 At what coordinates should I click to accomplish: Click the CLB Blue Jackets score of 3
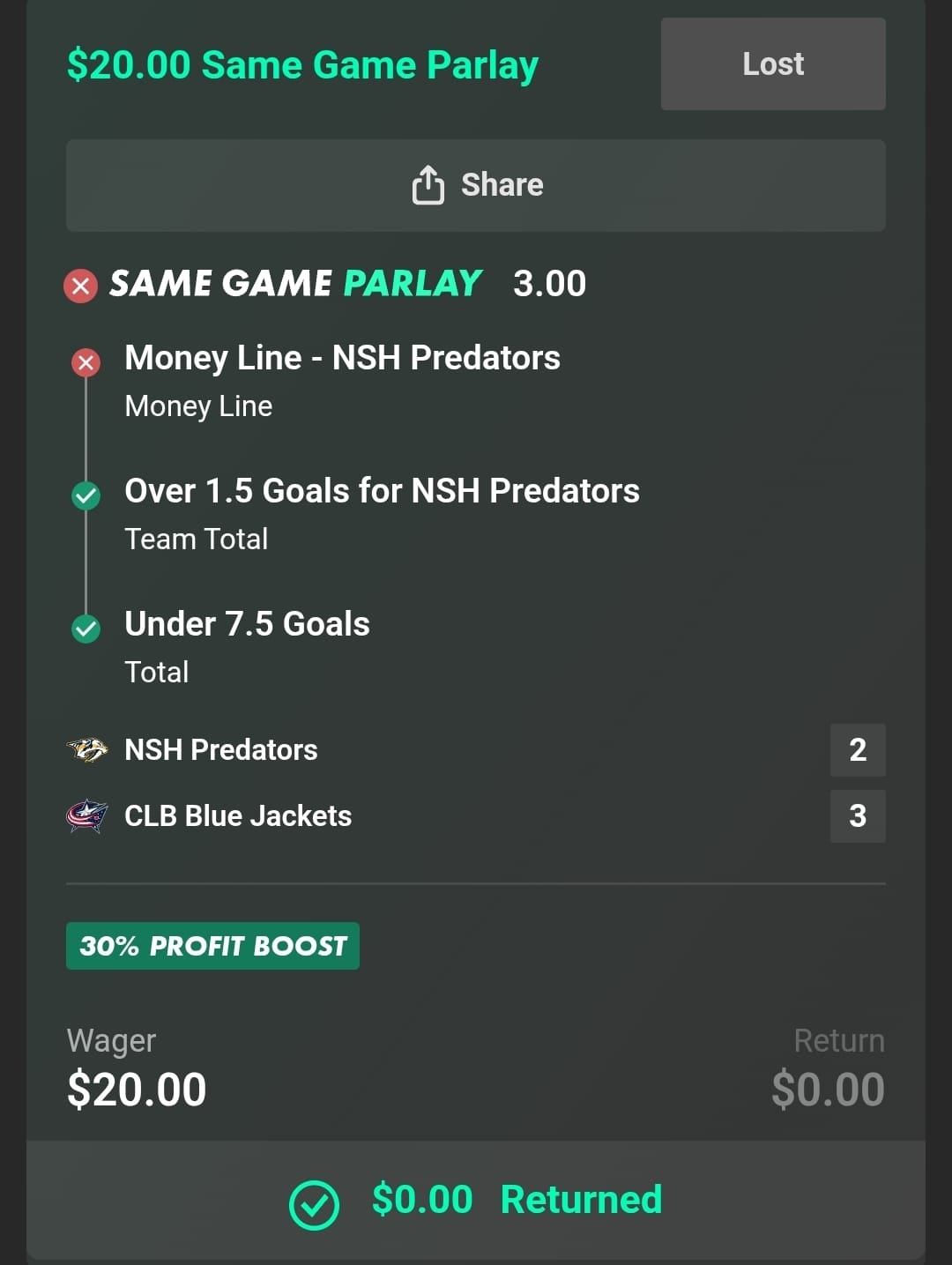[858, 816]
